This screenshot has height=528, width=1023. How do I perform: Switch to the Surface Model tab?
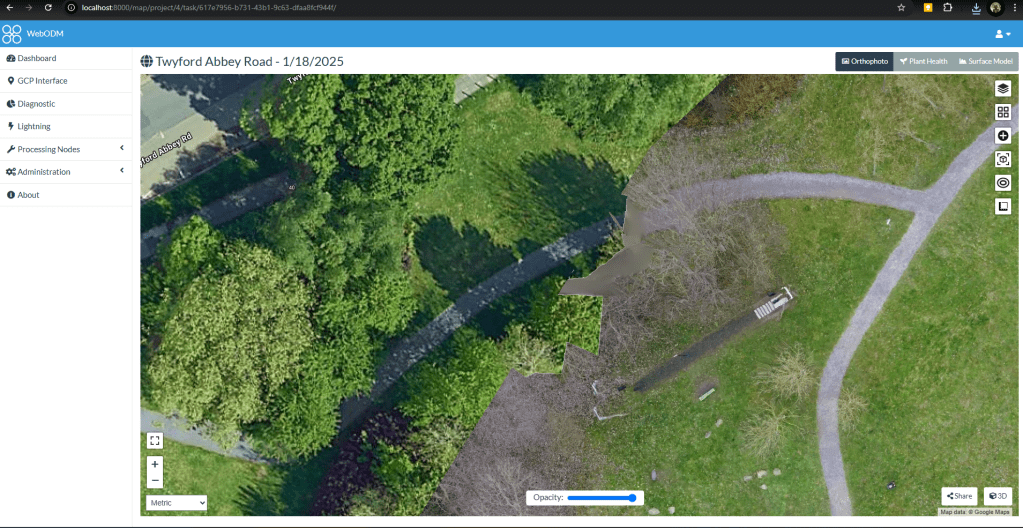point(985,61)
